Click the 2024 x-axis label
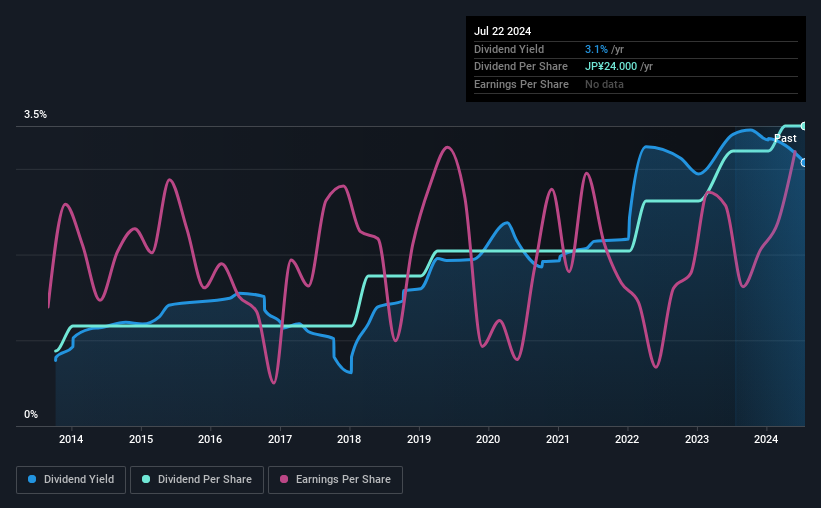This screenshot has height=508, width=821. 766,439
